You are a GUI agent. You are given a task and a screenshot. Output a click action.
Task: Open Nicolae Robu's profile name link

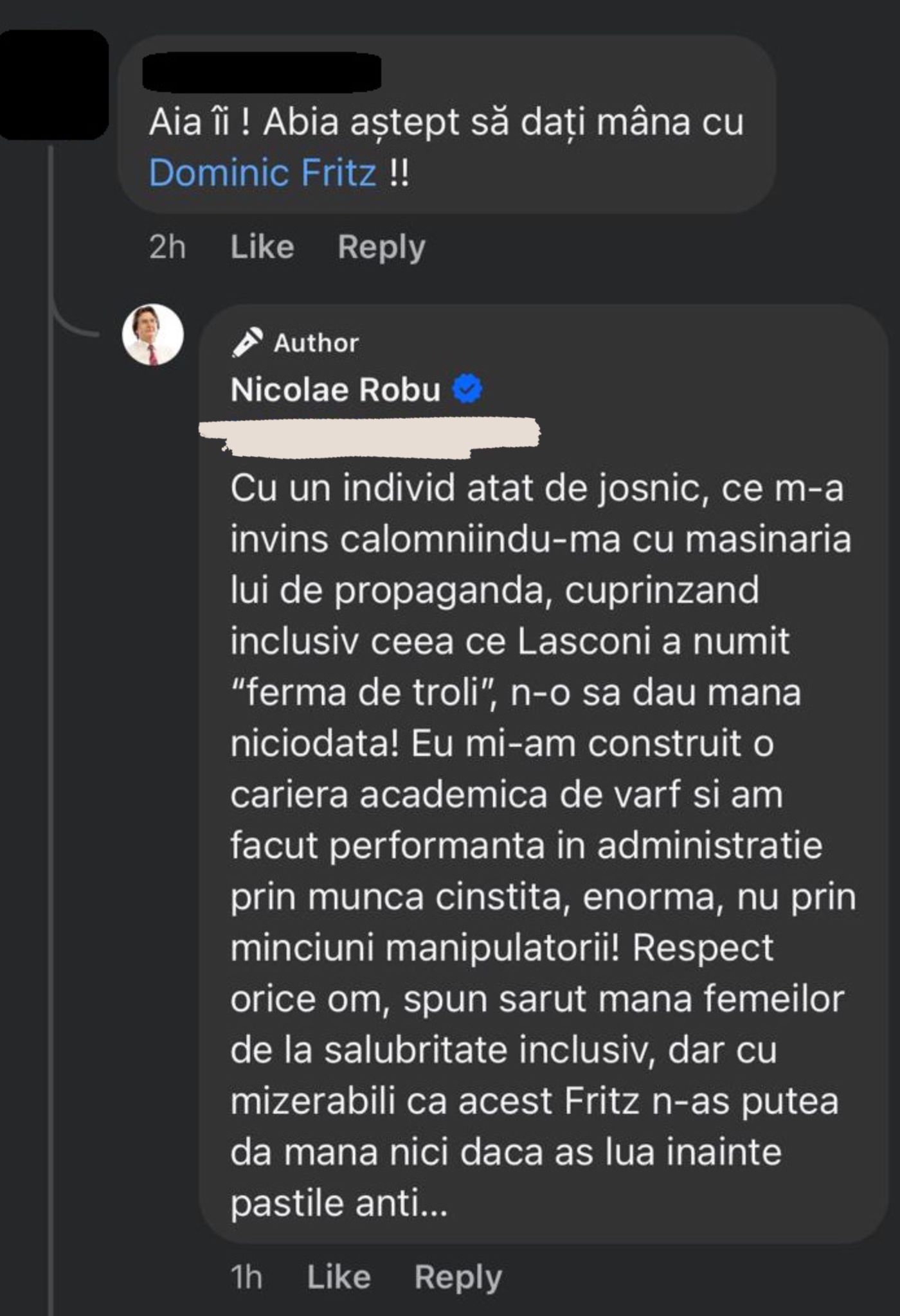(335, 390)
